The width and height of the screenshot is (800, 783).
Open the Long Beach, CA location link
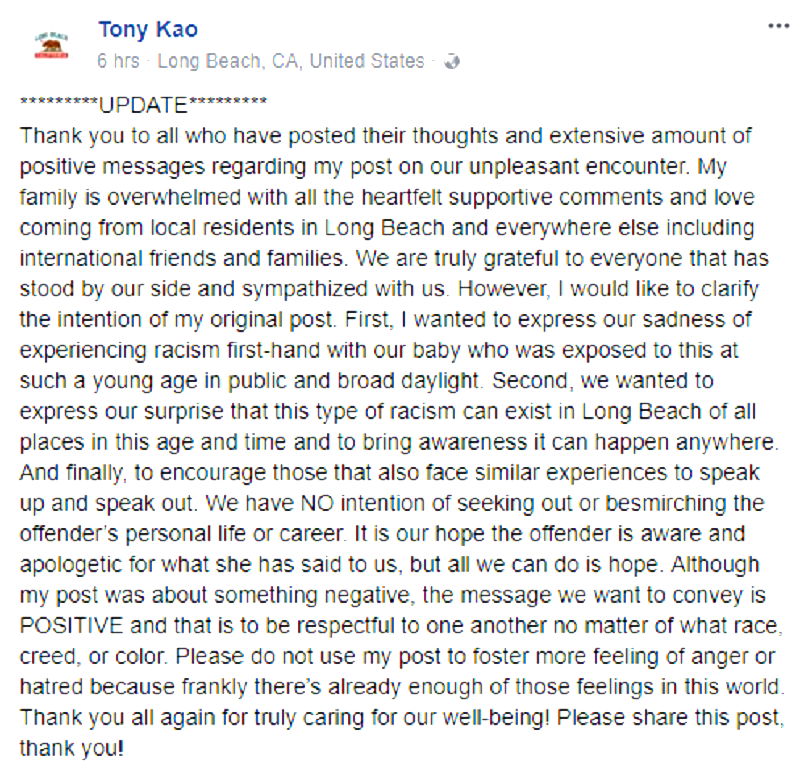tap(291, 61)
